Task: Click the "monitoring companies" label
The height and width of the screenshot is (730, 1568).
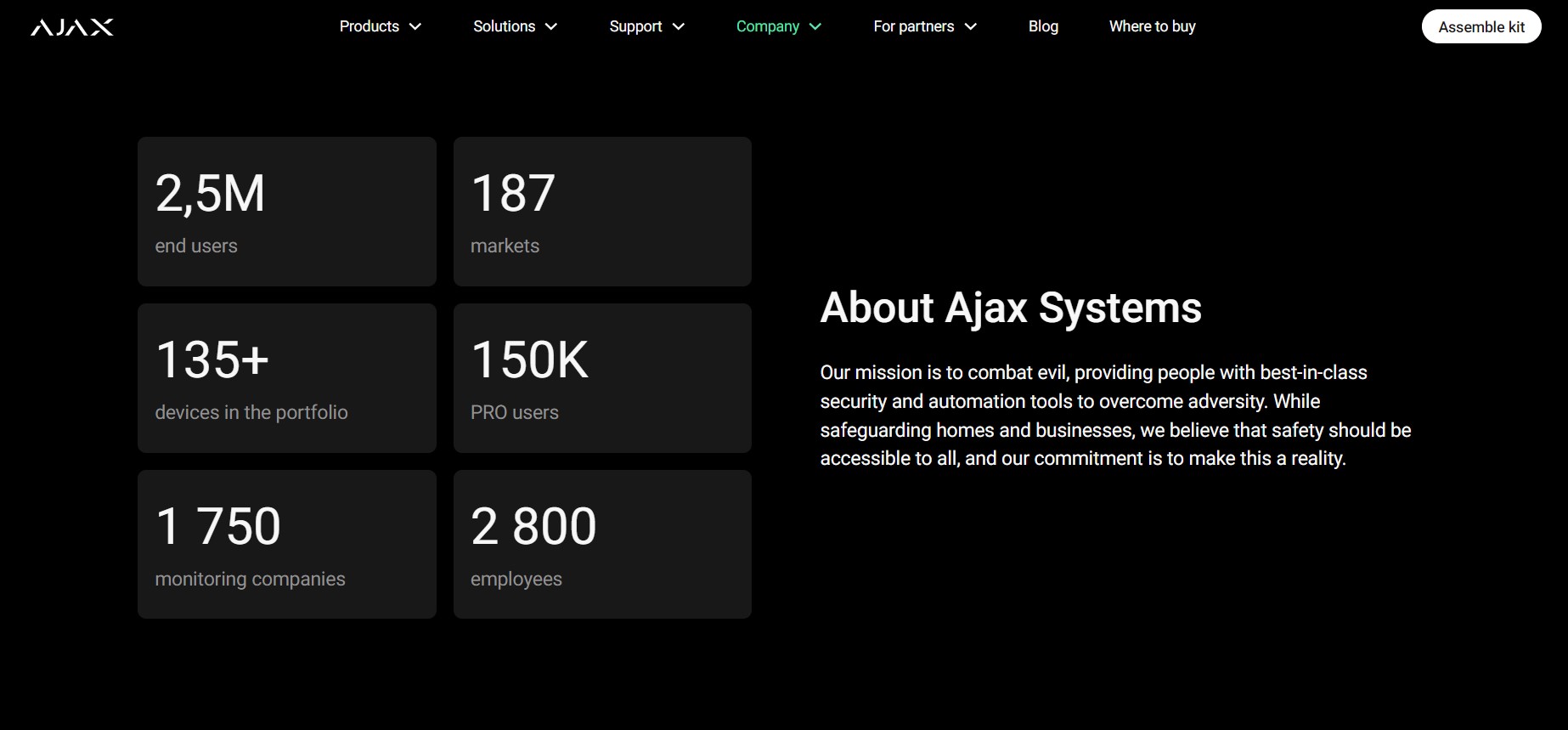Action: coord(250,579)
